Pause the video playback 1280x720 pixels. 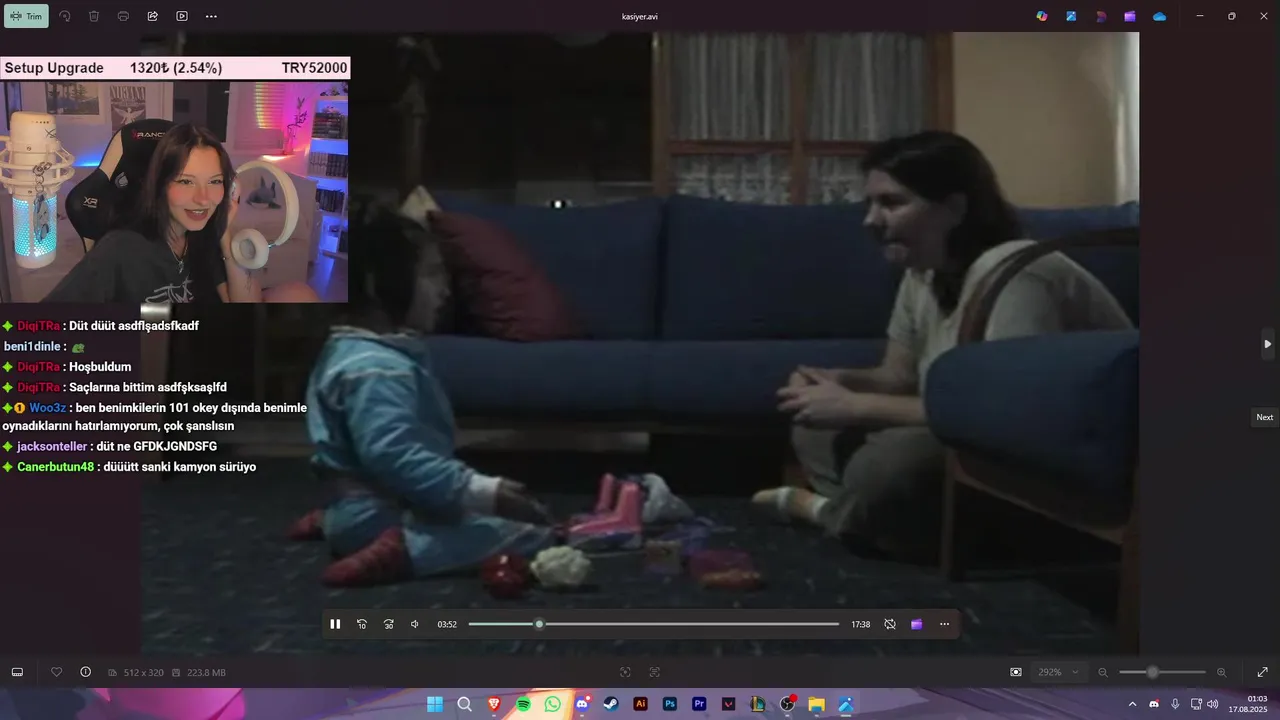tap(335, 624)
